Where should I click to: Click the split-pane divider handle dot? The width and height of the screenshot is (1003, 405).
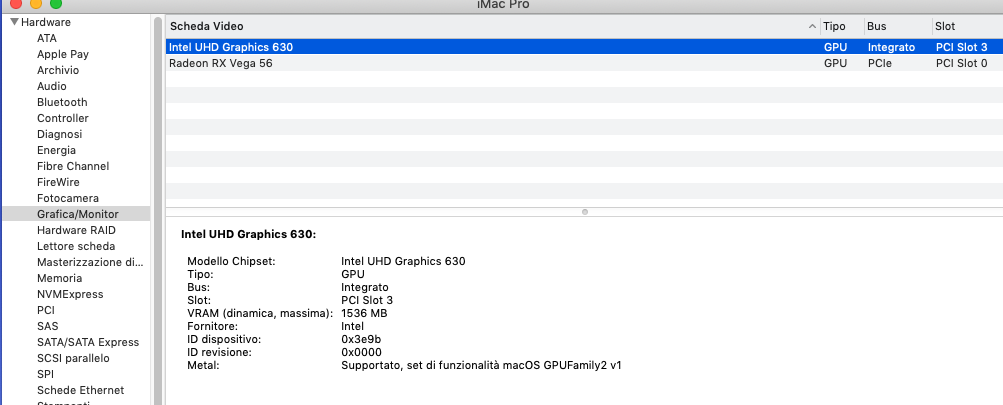pos(585,212)
